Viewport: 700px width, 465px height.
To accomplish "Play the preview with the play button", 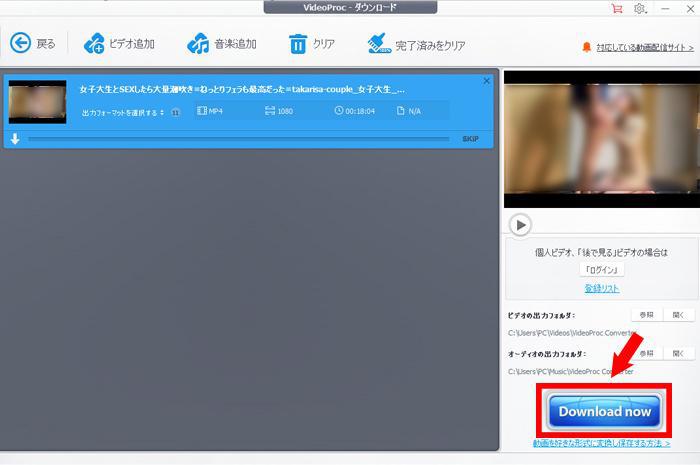I will click(x=520, y=225).
